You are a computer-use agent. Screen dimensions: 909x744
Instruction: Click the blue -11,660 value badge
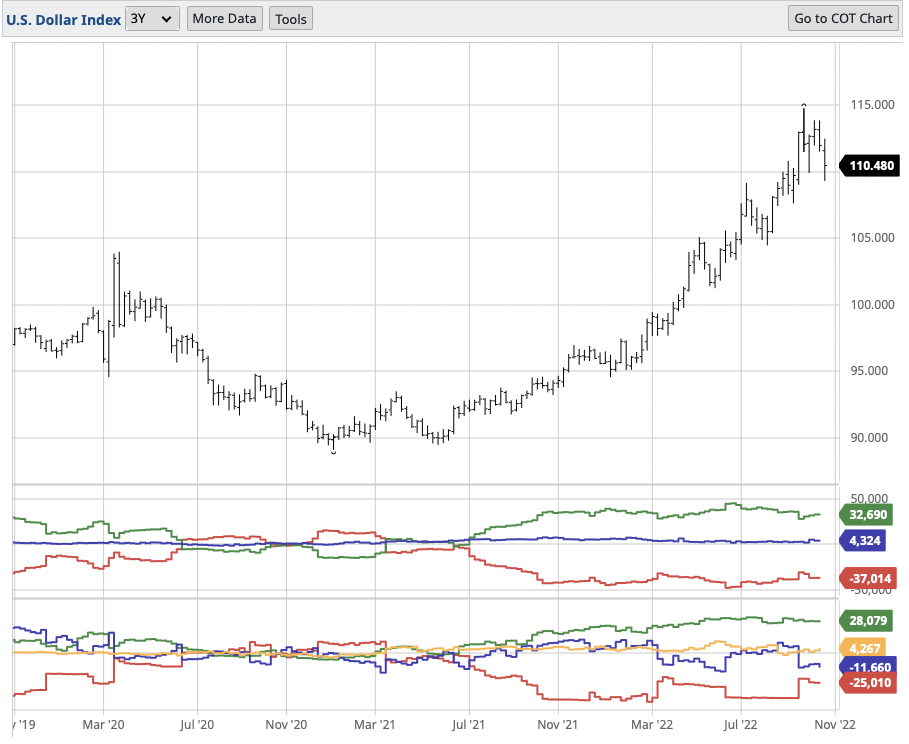[x=869, y=667]
